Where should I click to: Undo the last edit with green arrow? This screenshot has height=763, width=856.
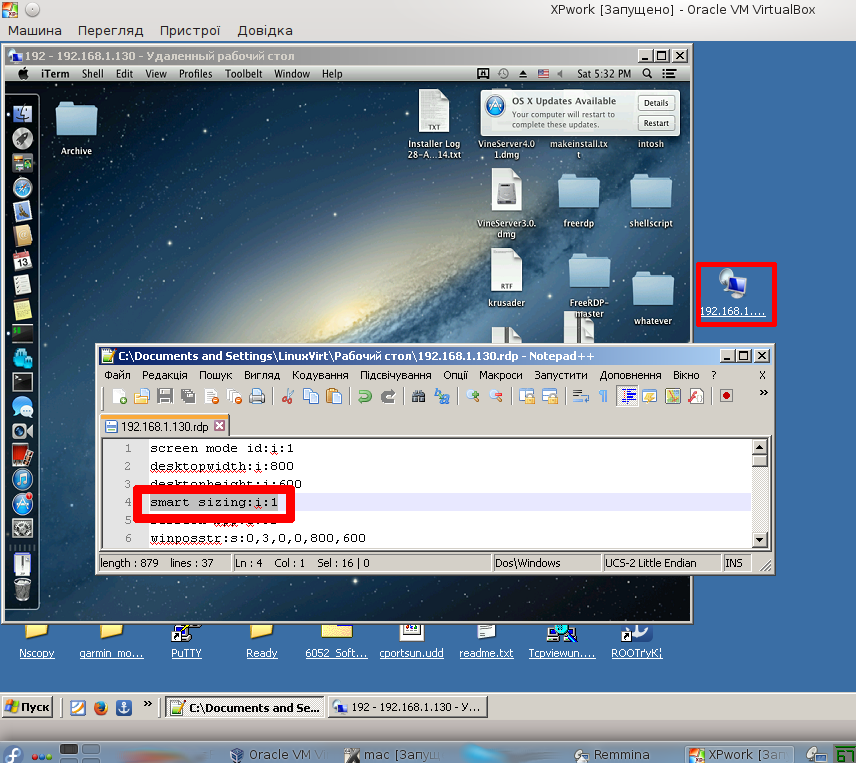[365, 396]
